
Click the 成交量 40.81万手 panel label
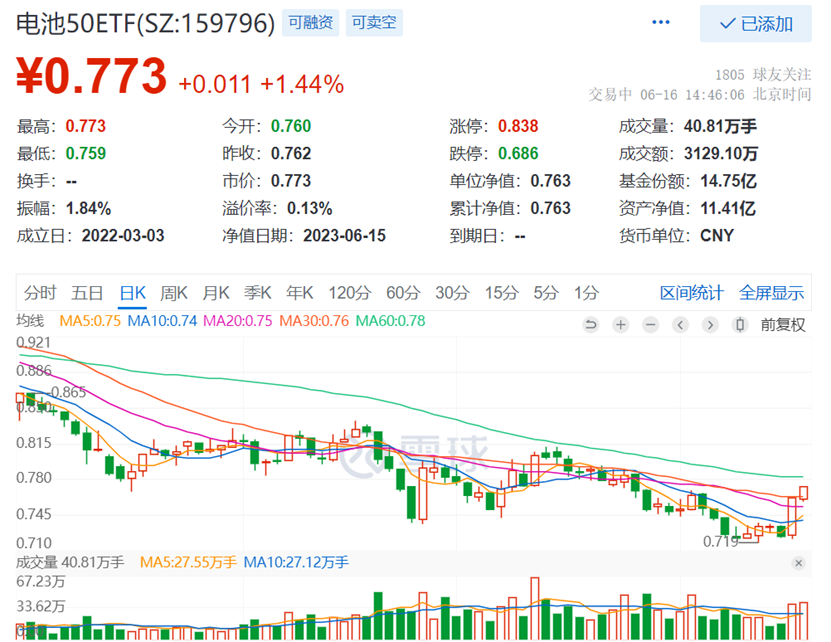click(70, 562)
